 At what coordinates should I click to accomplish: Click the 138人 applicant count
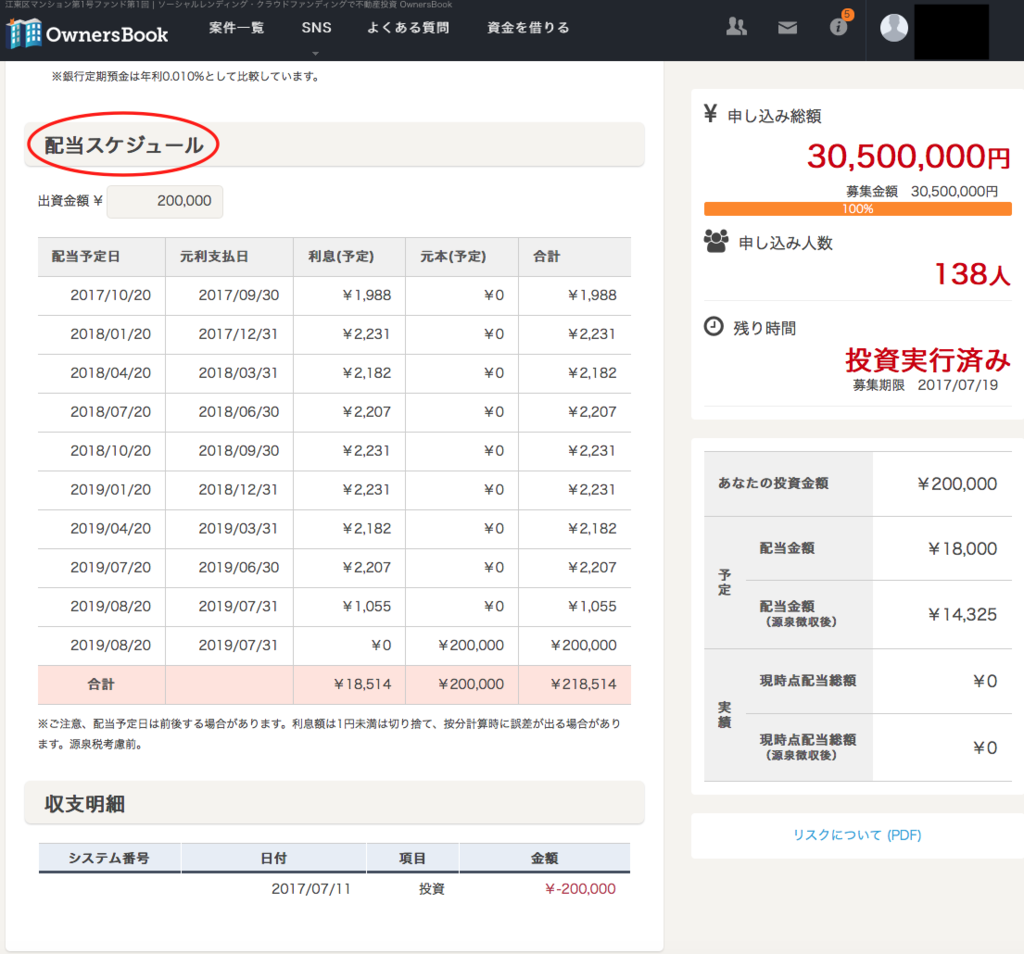pyautogui.click(x=972, y=274)
